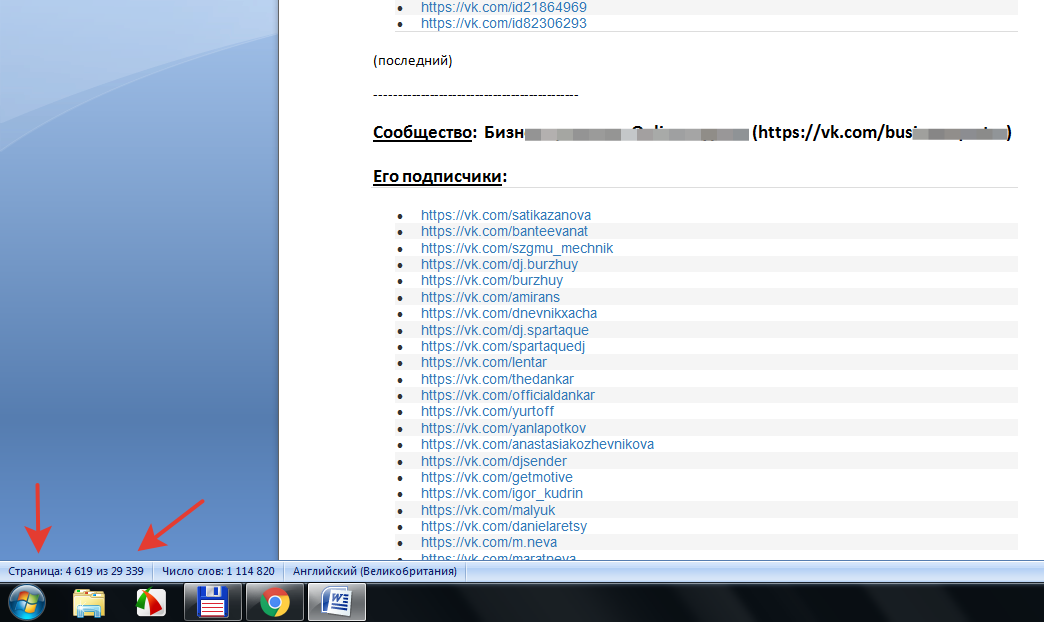Click the English (UK) language indicator
This screenshot has width=1044, height=622.
375,571
